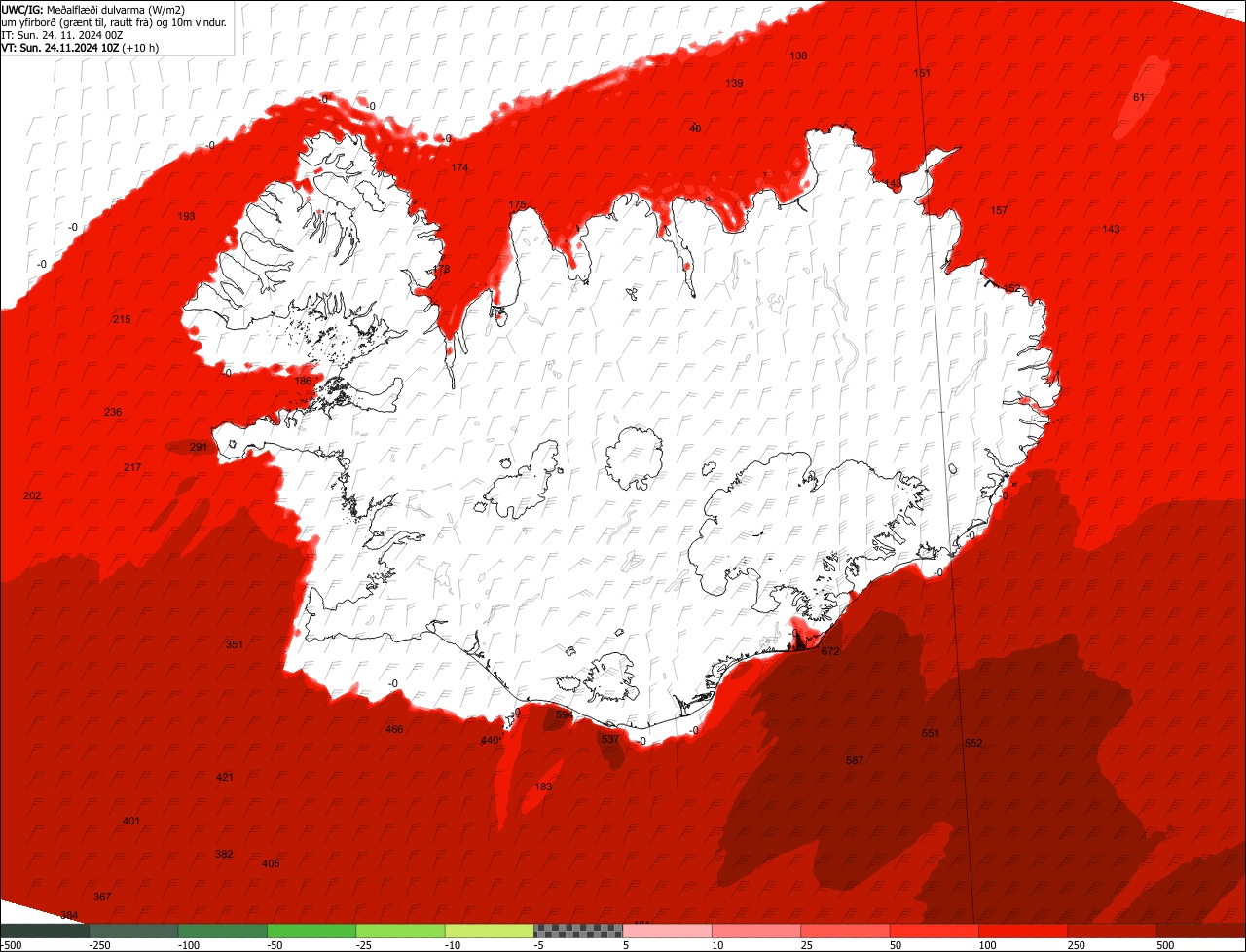The image size is (1246, 952).
Task: Click the map value '421' in the southwest sea
Action: (225, 777)
